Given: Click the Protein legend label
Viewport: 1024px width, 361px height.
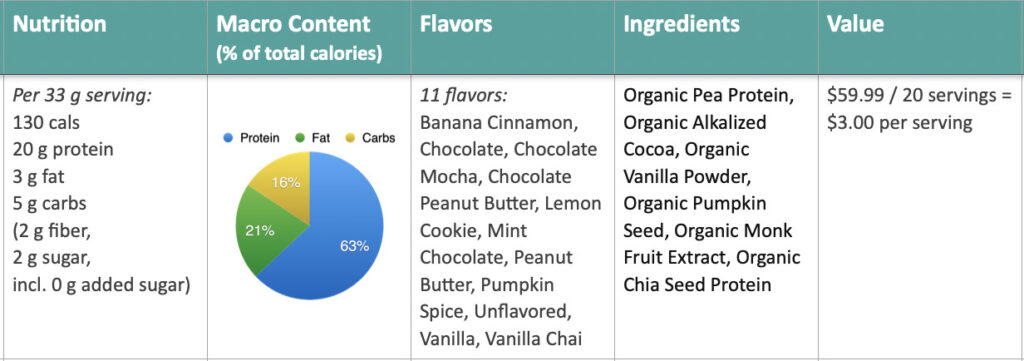Looking at the screenshot, I should tap(260, 138).
